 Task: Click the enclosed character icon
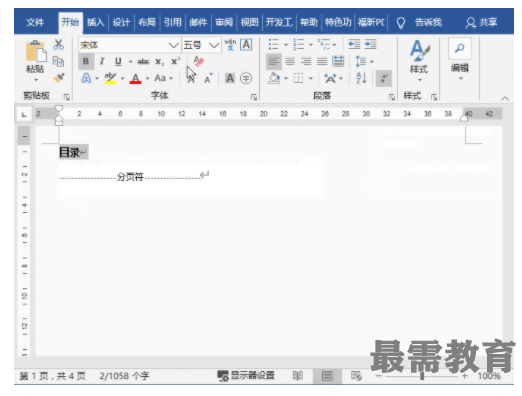pos(246,78)
